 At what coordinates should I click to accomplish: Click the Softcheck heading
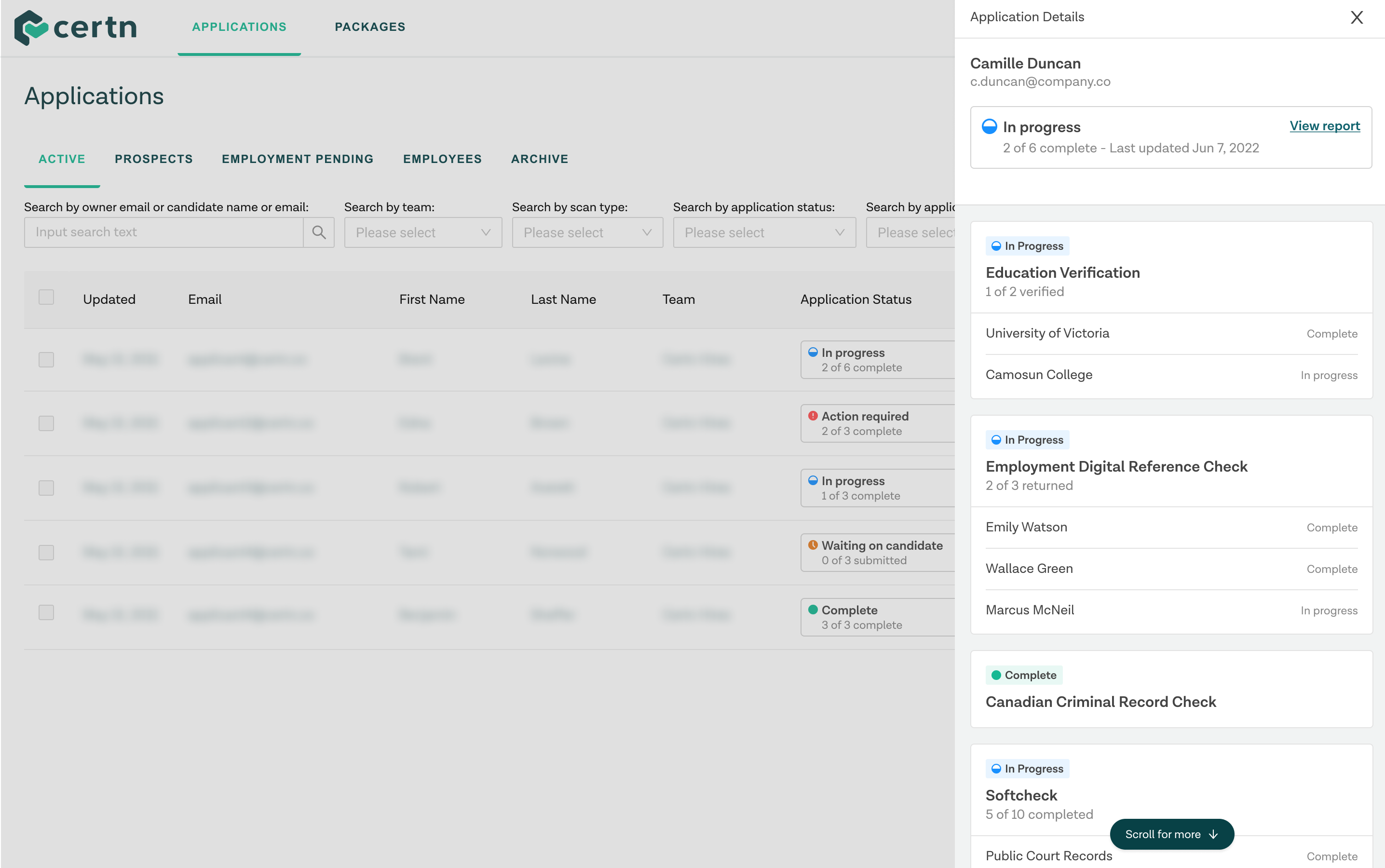1021,796
